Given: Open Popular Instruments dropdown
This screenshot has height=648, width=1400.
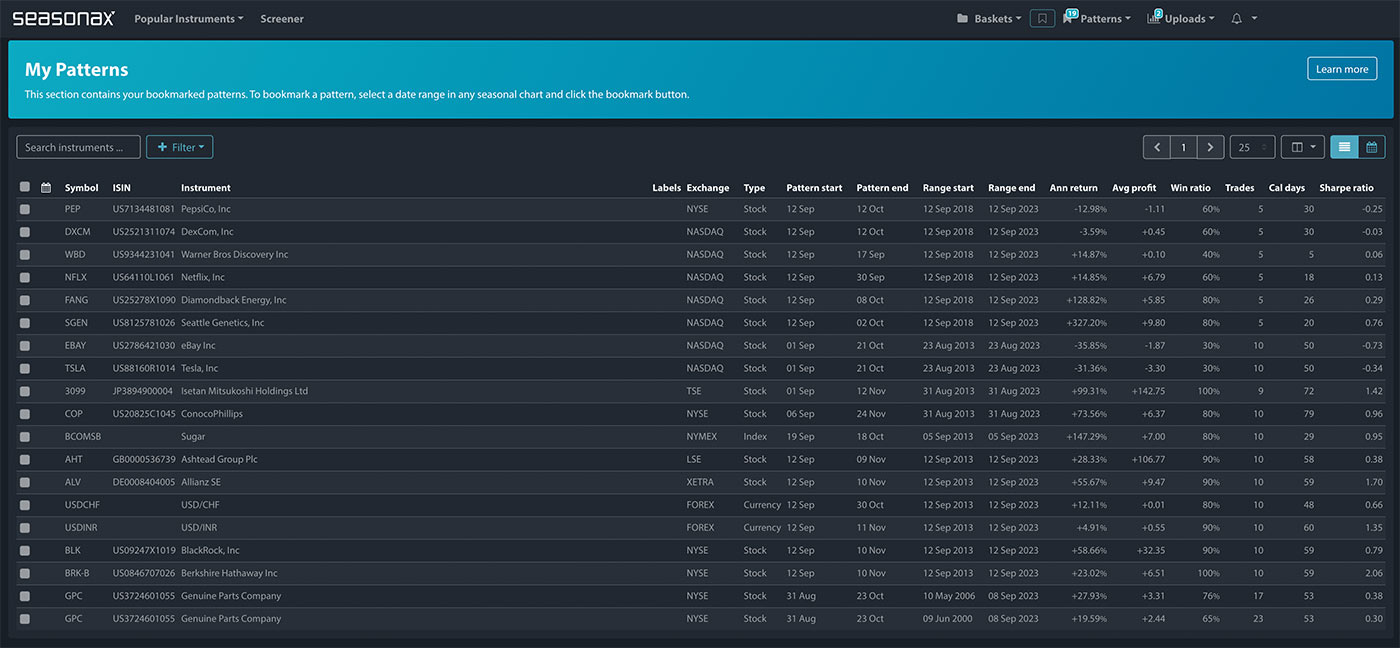Looking at the screenshot, I should point(189,18).
